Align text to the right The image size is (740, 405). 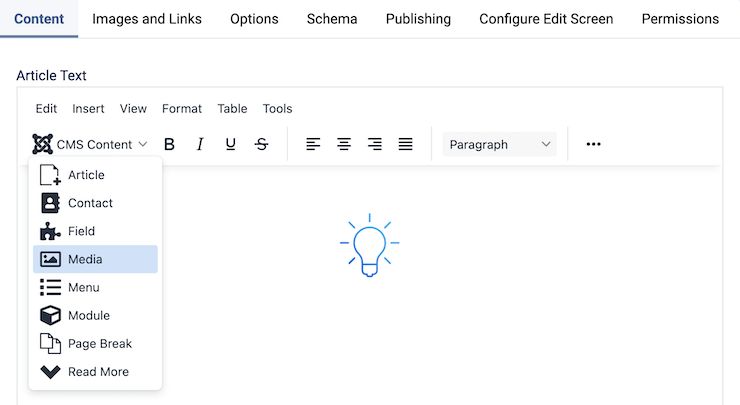(375, 144)
